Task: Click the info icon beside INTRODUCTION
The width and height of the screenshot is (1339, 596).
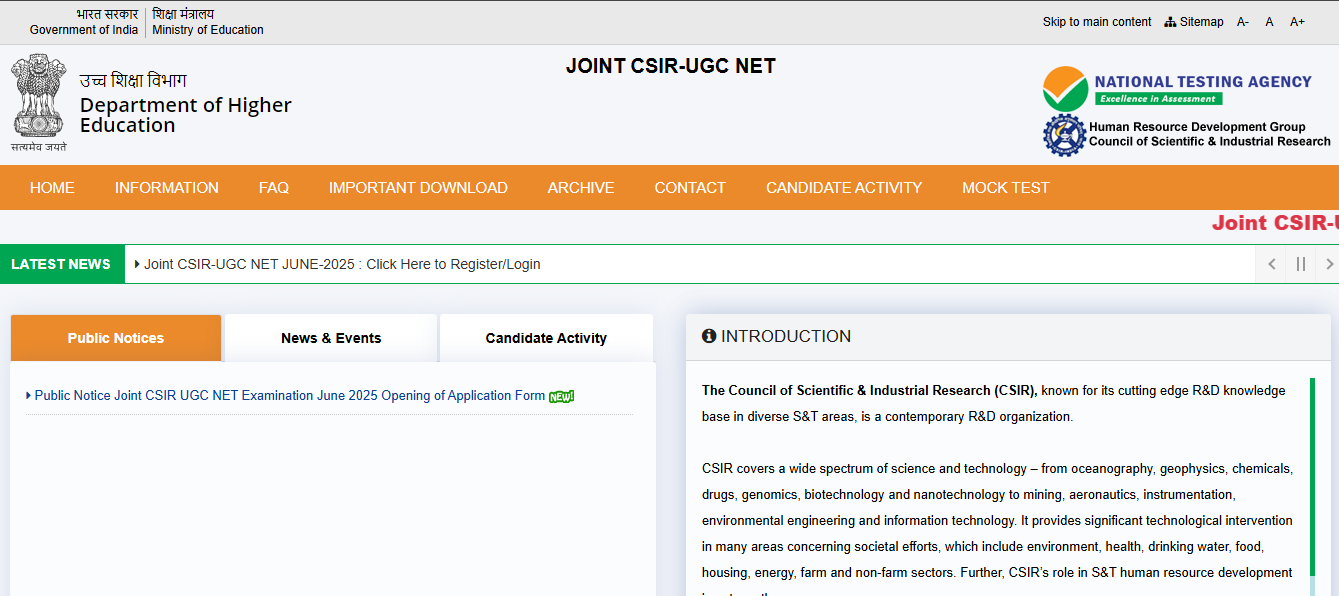Action: pyautogui.click(x=709, y=336)
